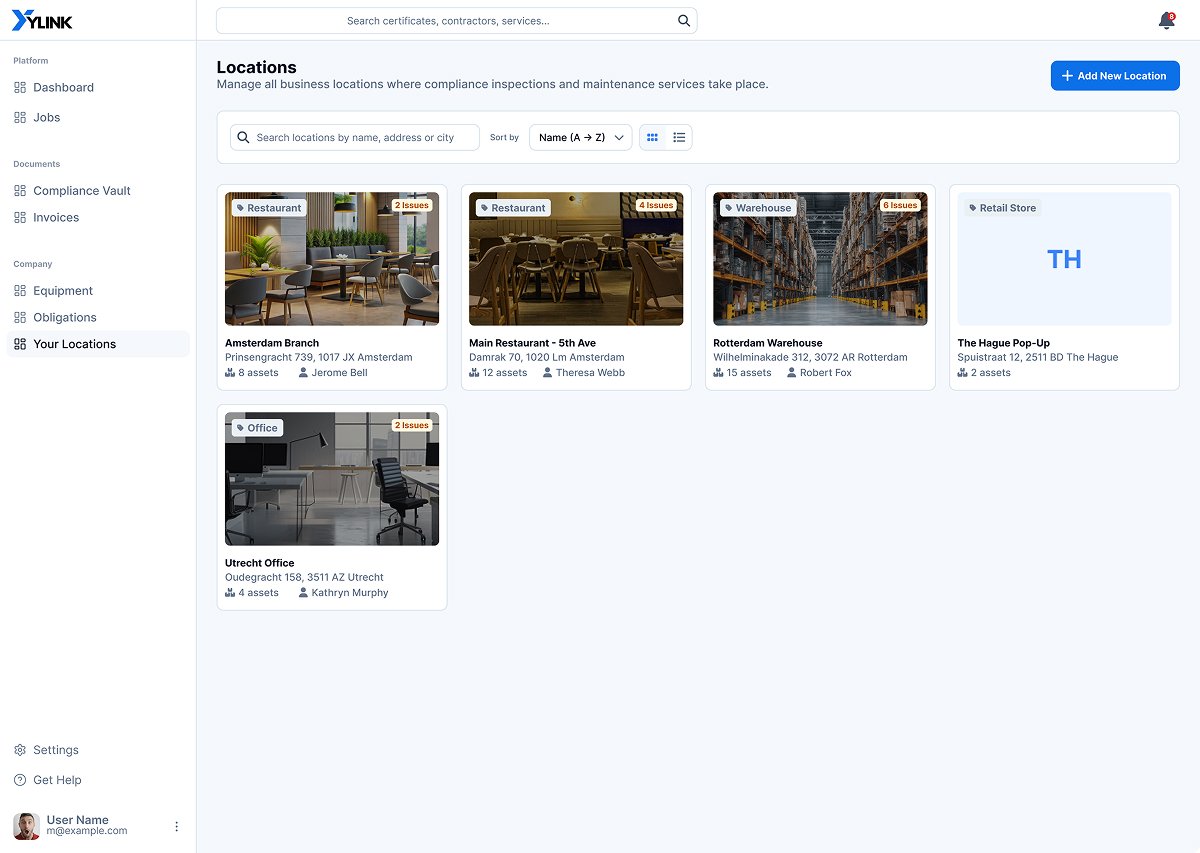Open the user profile three-dot menu
The height and width of the screenshot is (853, 1200).
(x=177, y=826)
